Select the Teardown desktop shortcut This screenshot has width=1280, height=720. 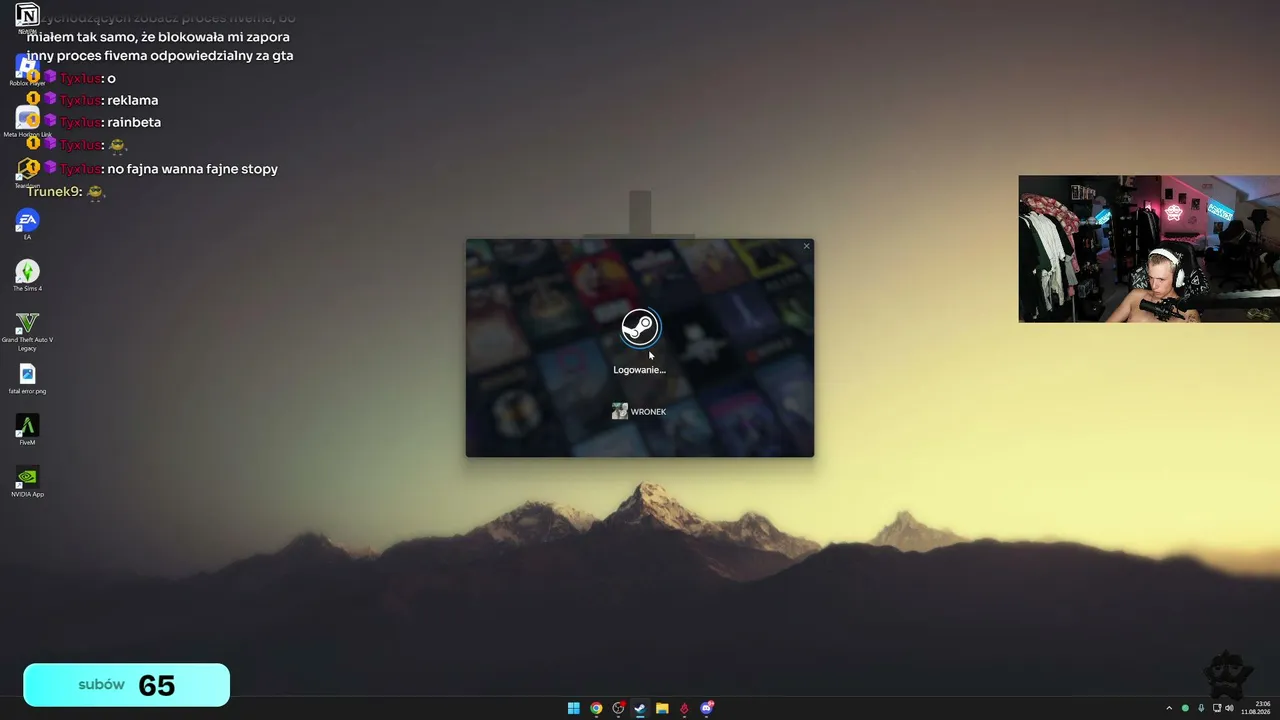pyautogui.click(x=27, y=173)
